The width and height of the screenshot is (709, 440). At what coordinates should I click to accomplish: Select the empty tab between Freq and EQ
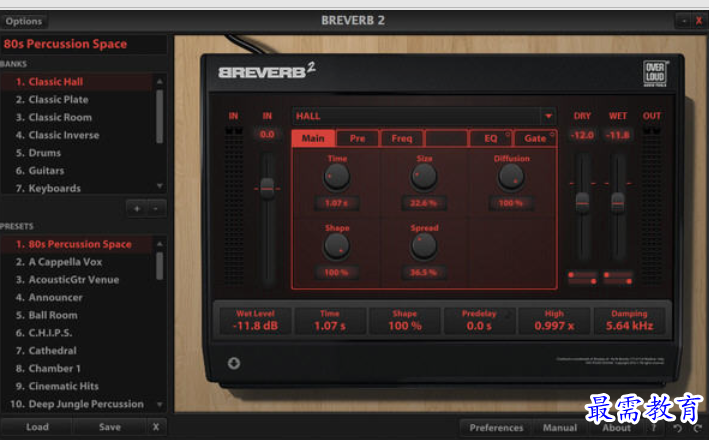pos(446,138)
